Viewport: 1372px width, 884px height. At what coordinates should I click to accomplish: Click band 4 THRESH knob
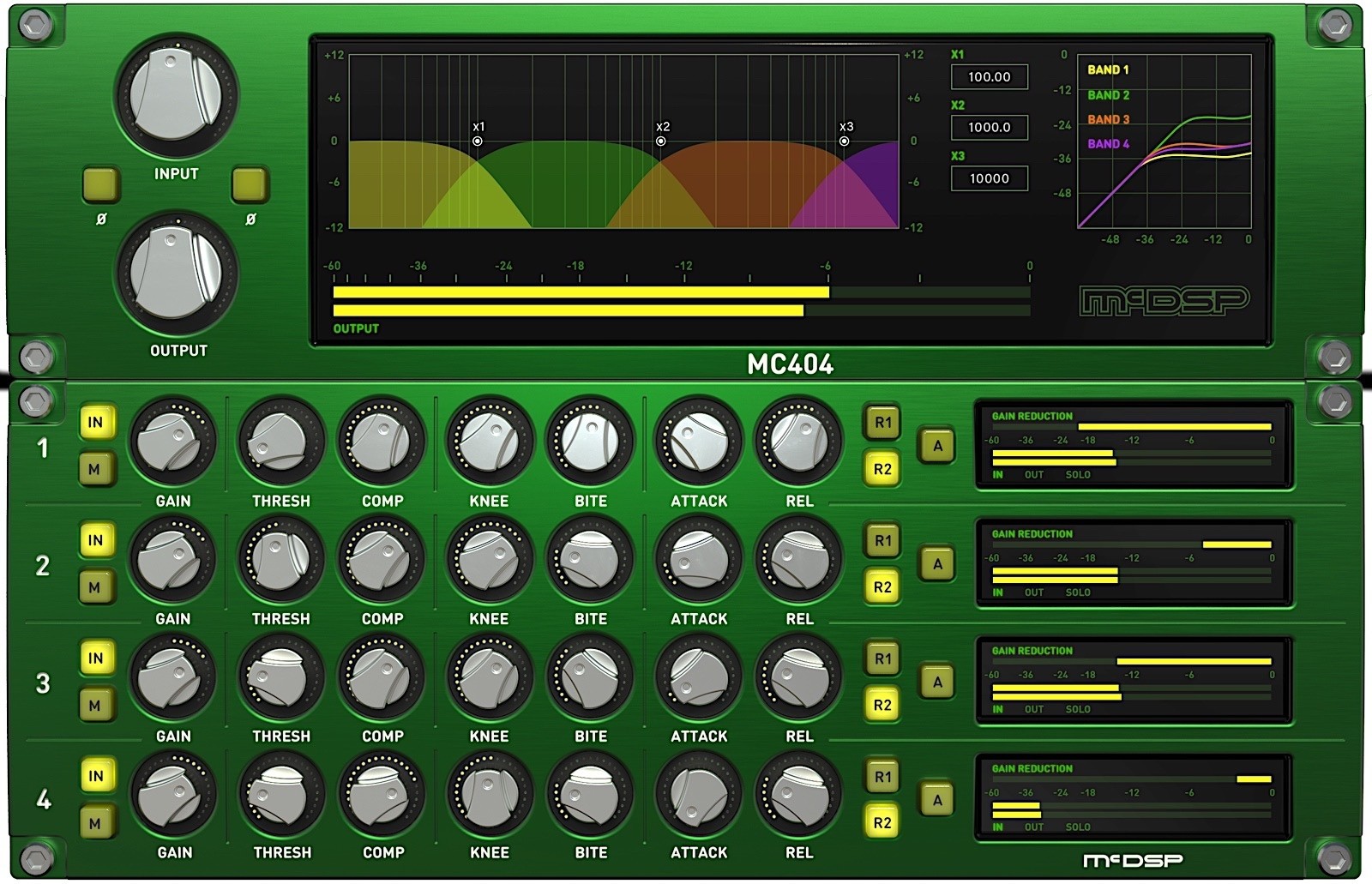click(281, 795)
